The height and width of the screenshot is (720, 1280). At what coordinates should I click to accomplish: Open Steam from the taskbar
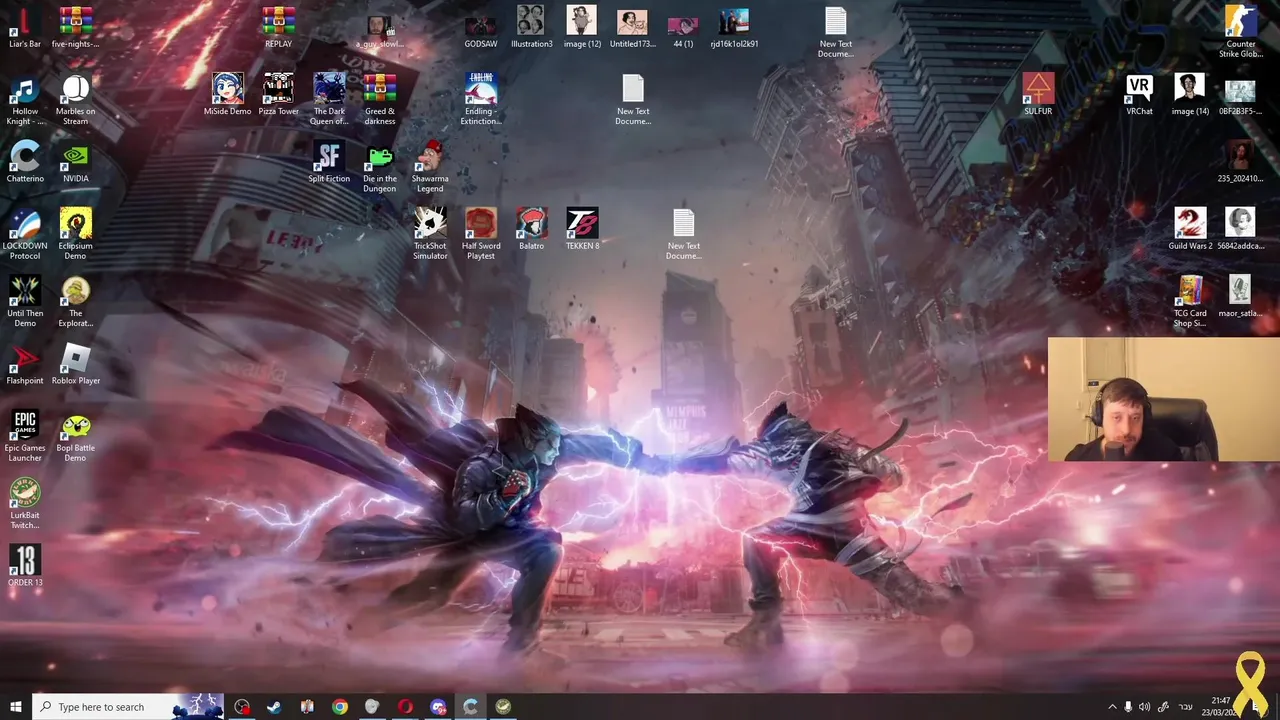pos(274,706)
